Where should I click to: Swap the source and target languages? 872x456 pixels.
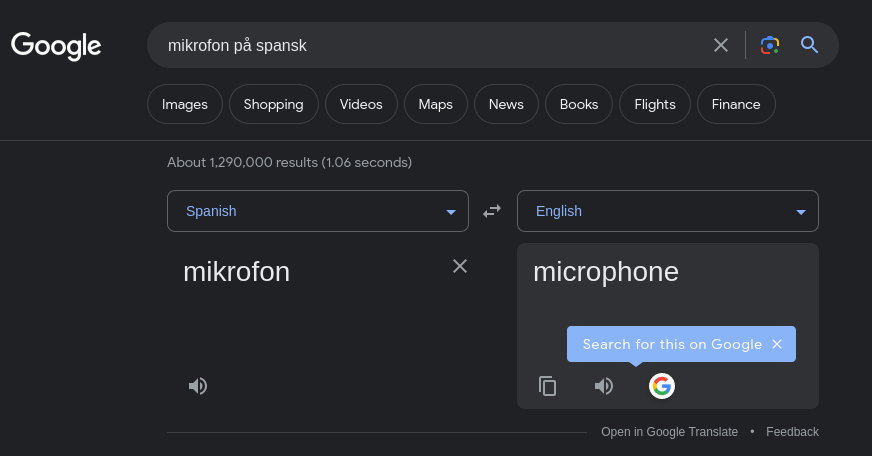click(x=492, y=211)
